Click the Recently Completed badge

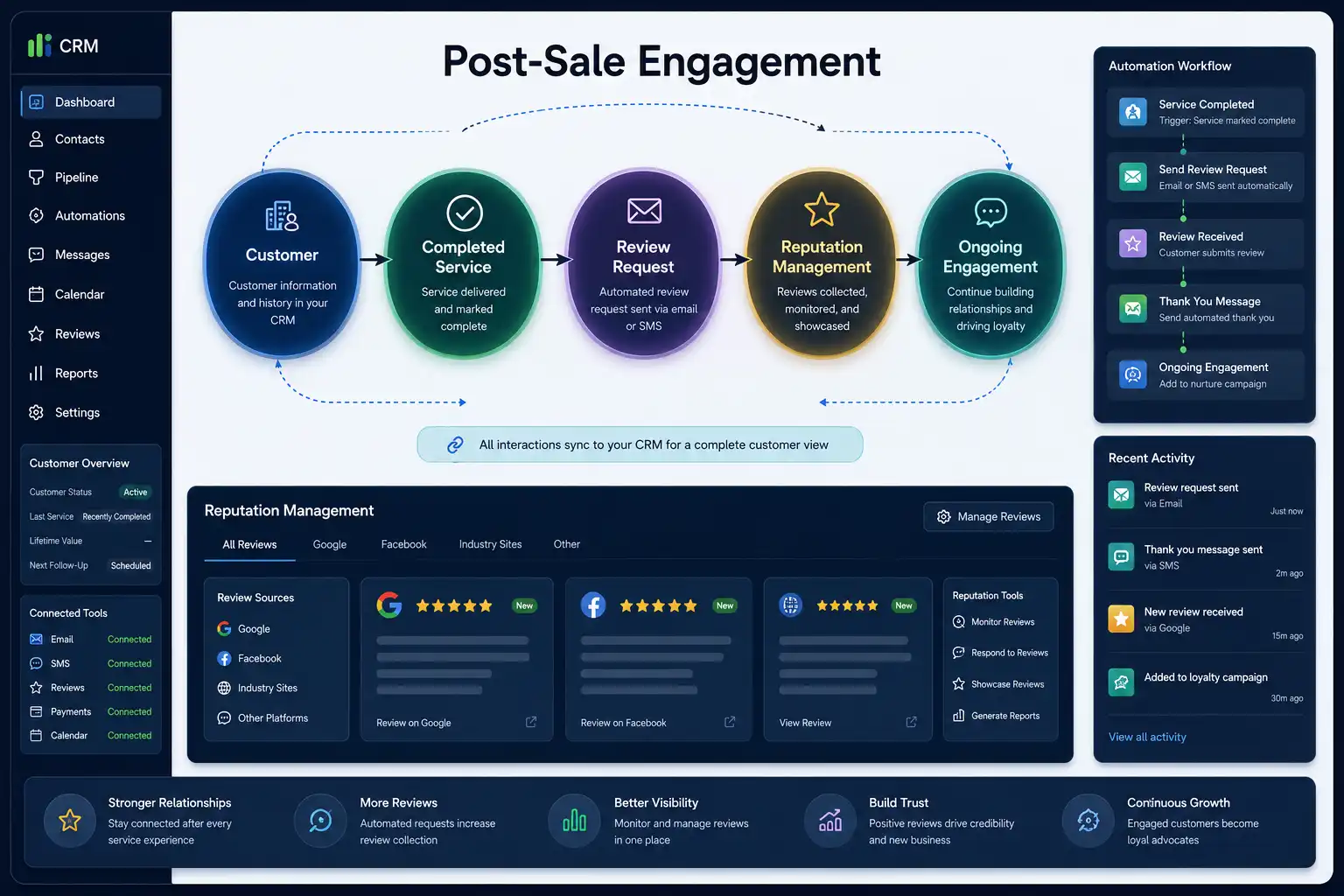pyautogui.click(x=116, y=517)
